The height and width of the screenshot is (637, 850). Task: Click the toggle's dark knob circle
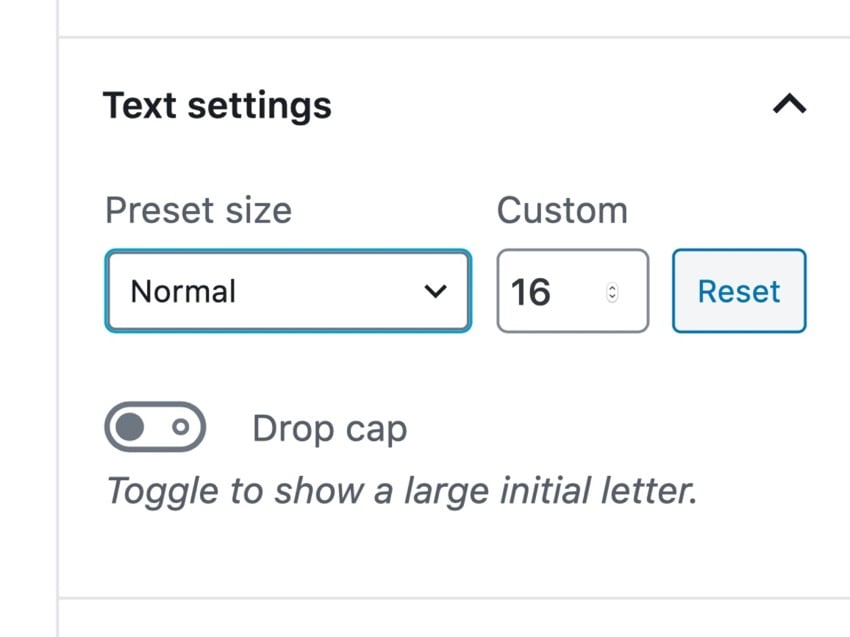point(130,428)
